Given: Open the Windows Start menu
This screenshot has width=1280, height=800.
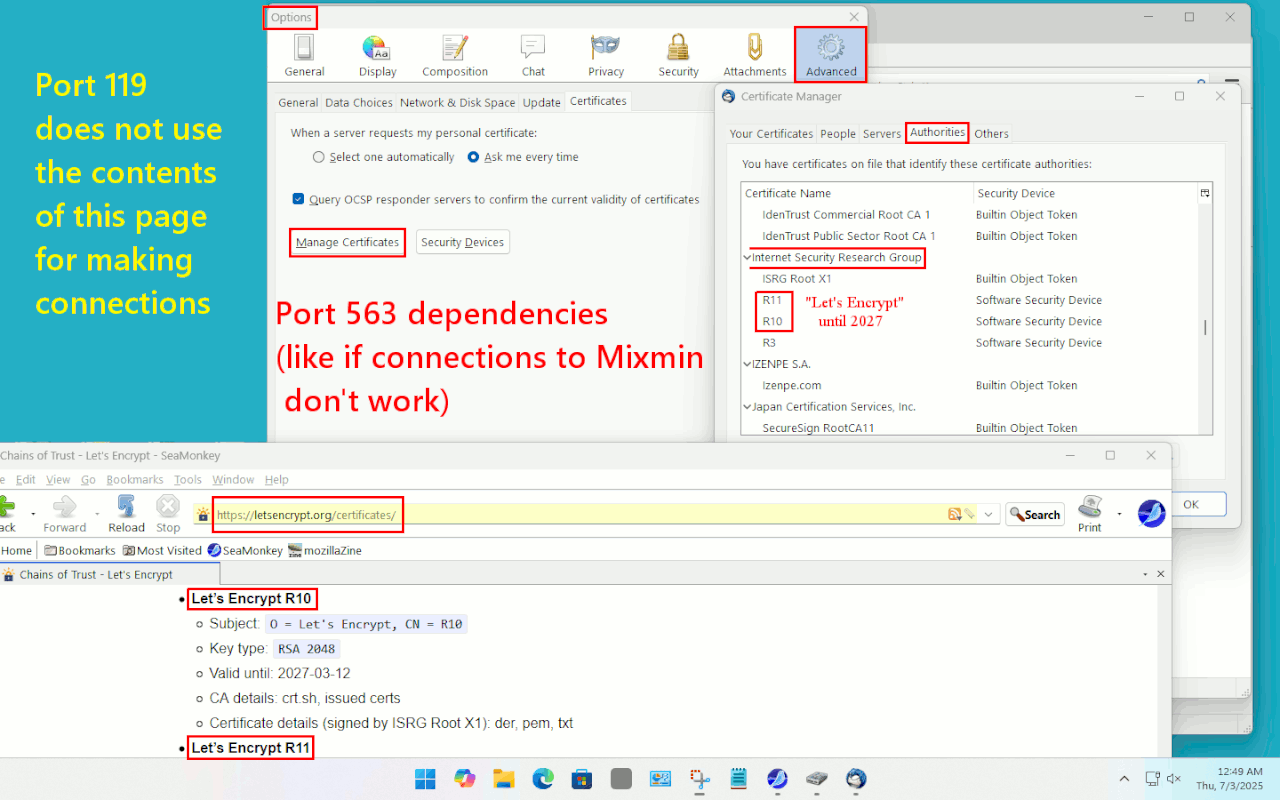Looking at the screenshot, I should [425, 778].
